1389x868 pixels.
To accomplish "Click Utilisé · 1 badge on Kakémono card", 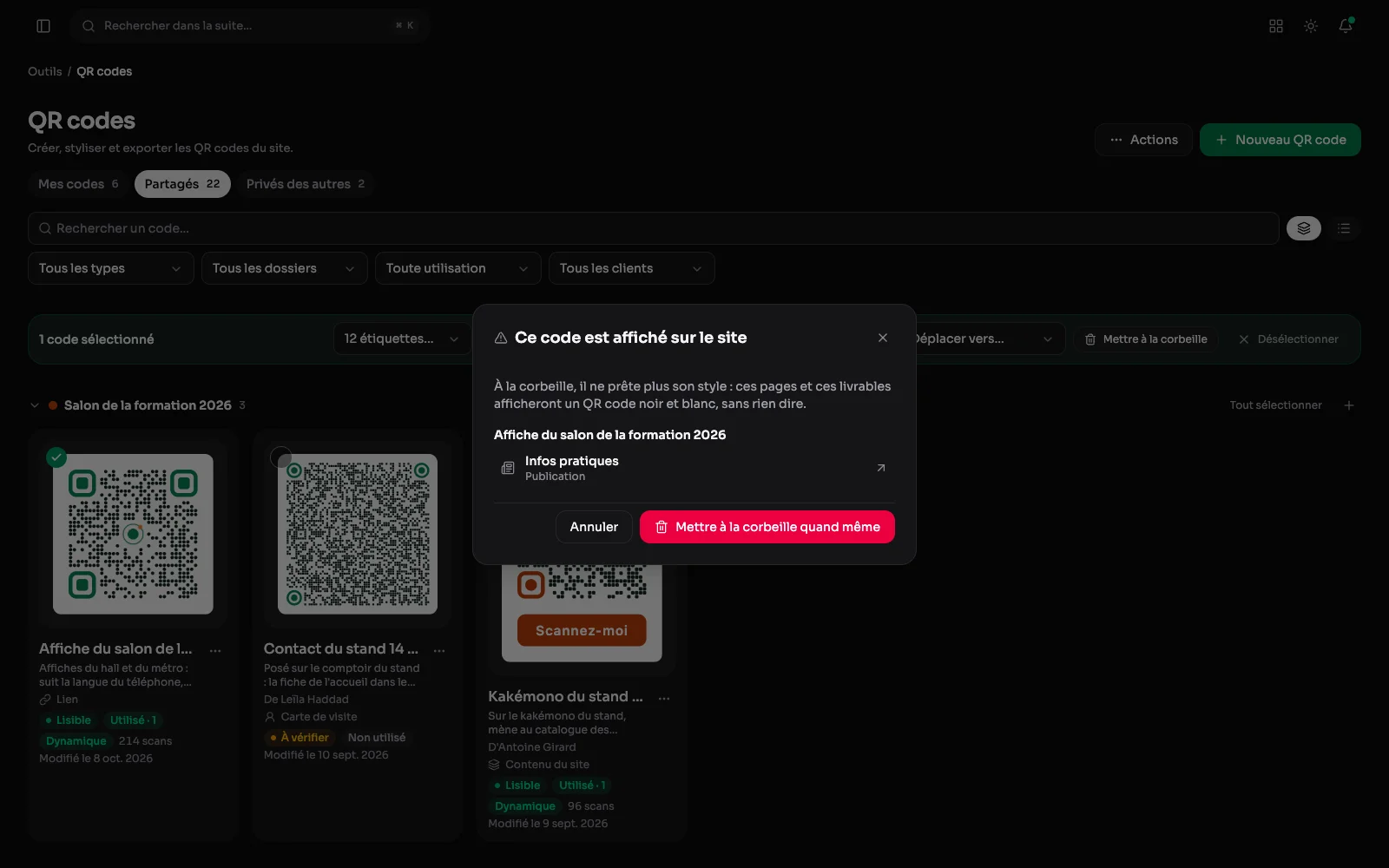I will pyautogui.click(x=582, y=786).
